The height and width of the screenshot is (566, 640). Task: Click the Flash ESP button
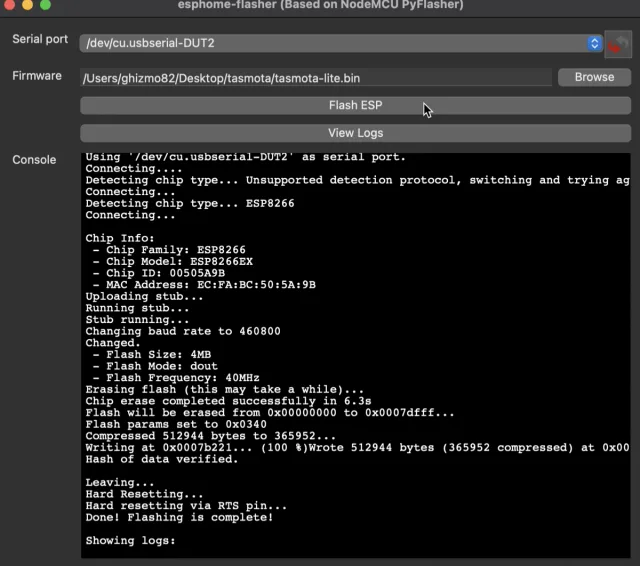355,105
